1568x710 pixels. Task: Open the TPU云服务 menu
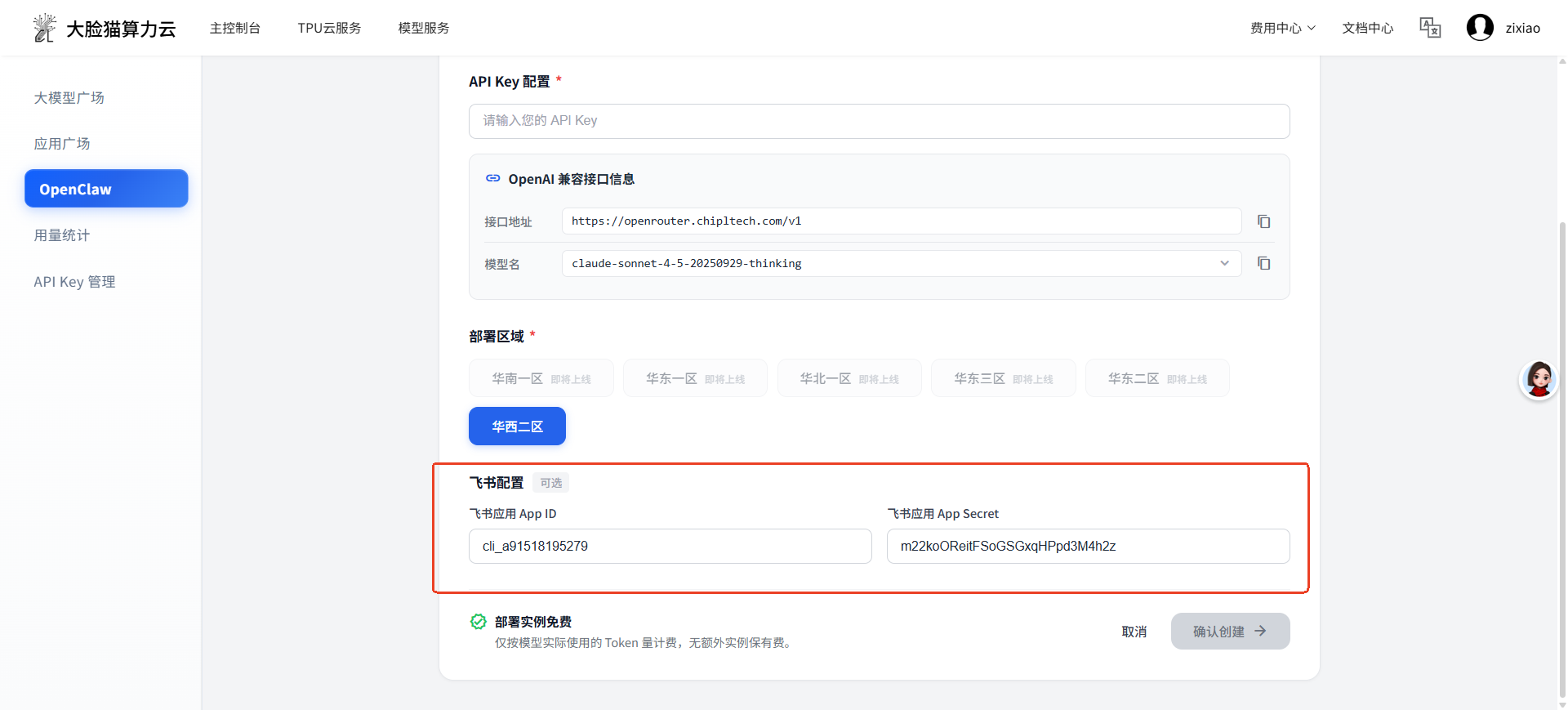coord(329,28)
